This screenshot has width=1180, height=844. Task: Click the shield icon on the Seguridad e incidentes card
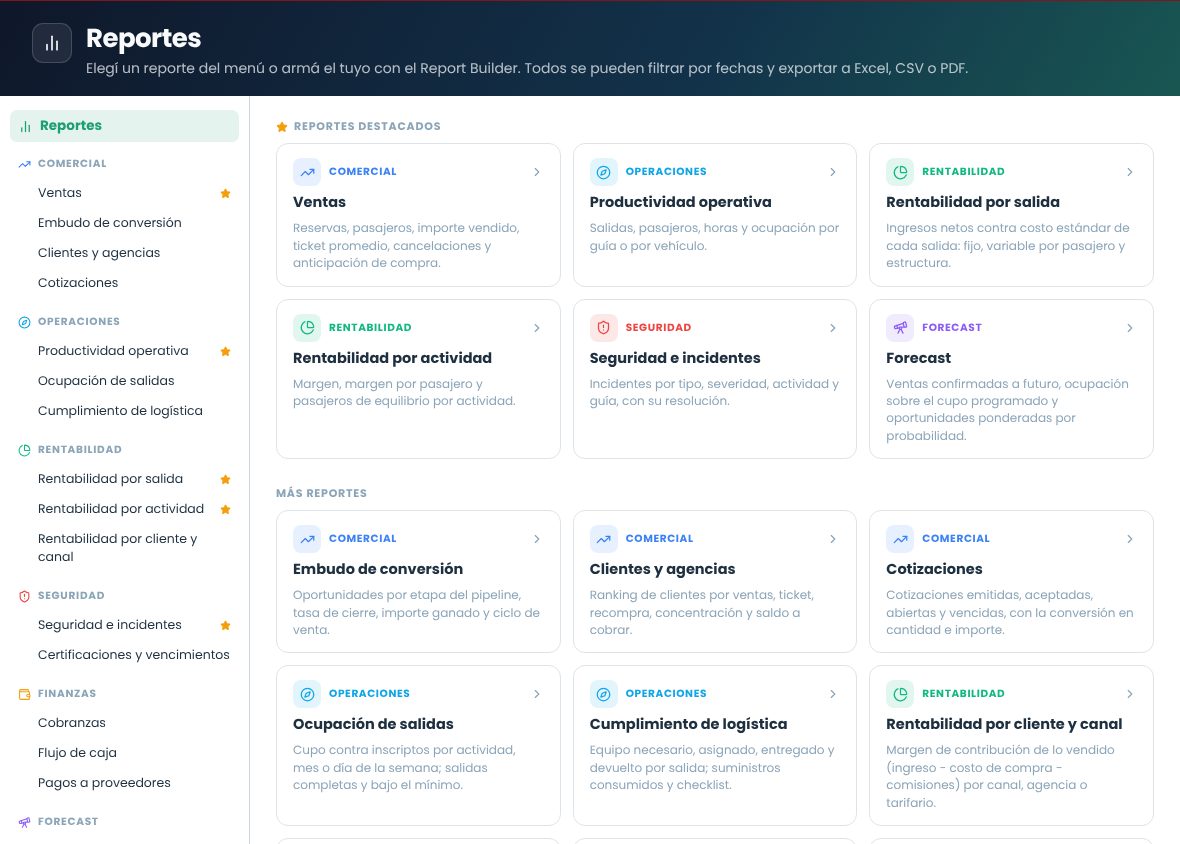[604, 328]
